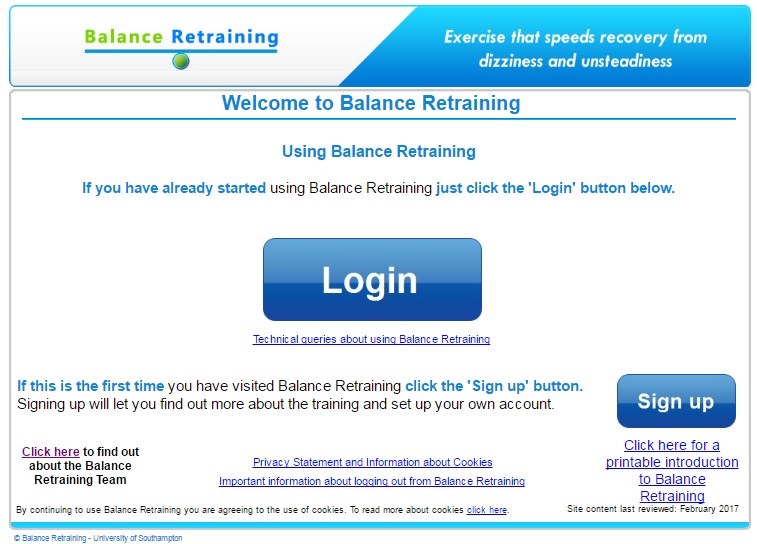Open the printable introduction to Balance Retraining link

coord(672,470)
